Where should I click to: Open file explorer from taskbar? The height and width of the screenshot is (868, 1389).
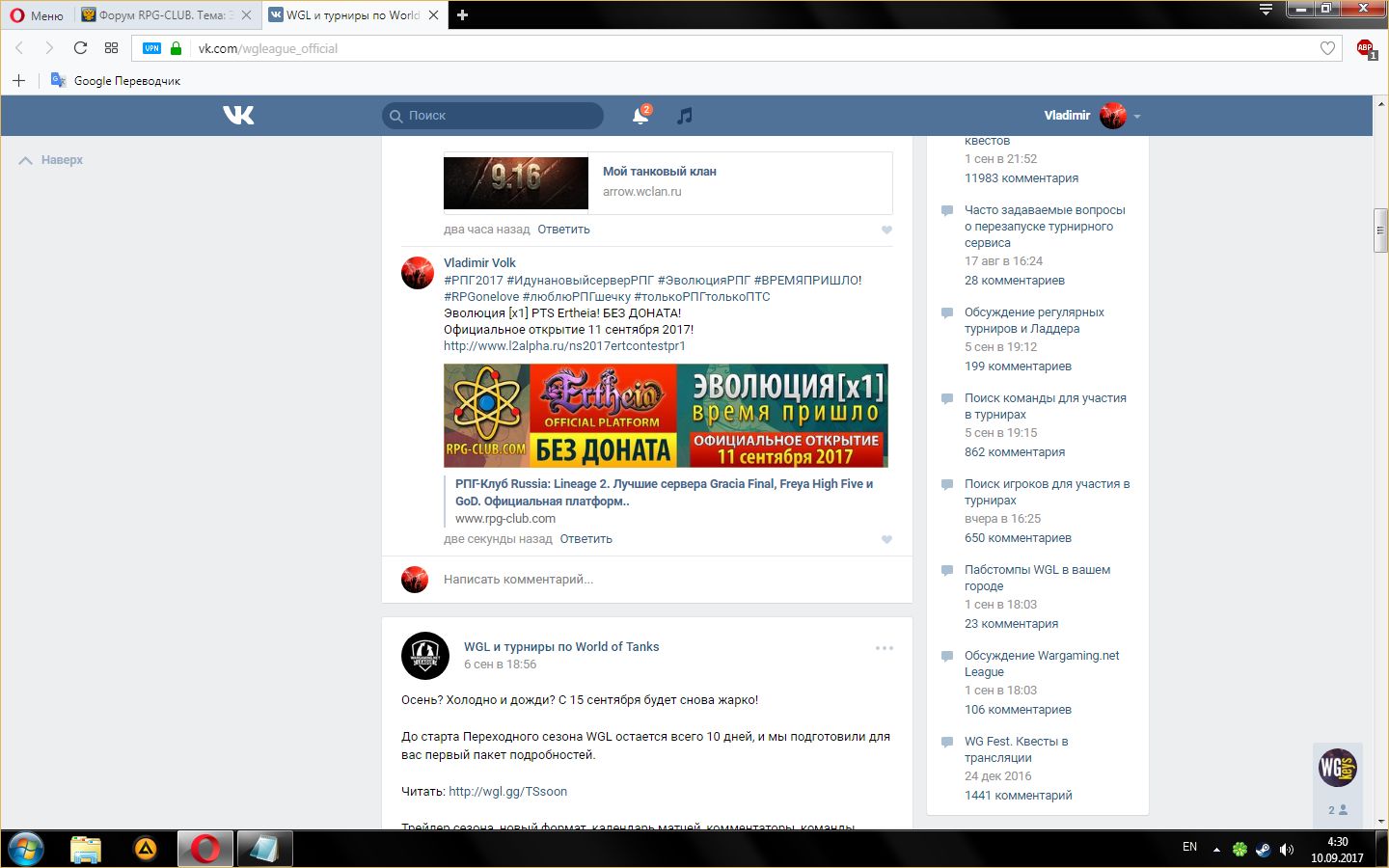click(x=86, y=849)
